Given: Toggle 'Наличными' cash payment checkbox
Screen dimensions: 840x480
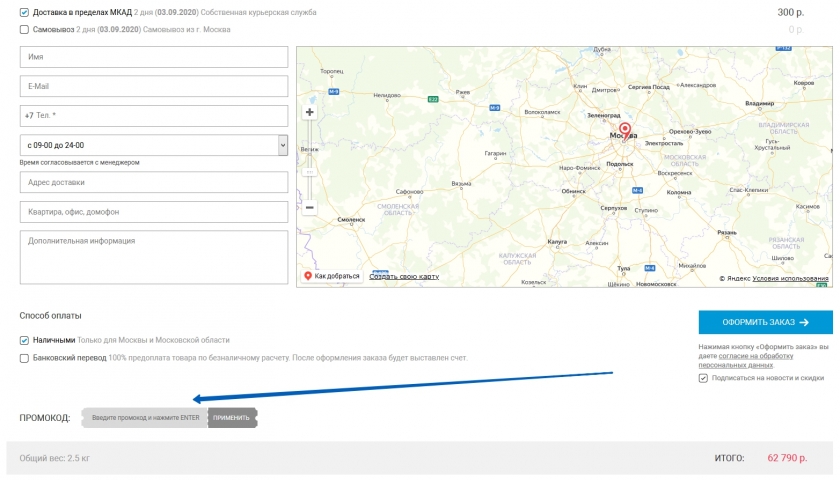Looking at the screenshot, I should pos(25,340).
